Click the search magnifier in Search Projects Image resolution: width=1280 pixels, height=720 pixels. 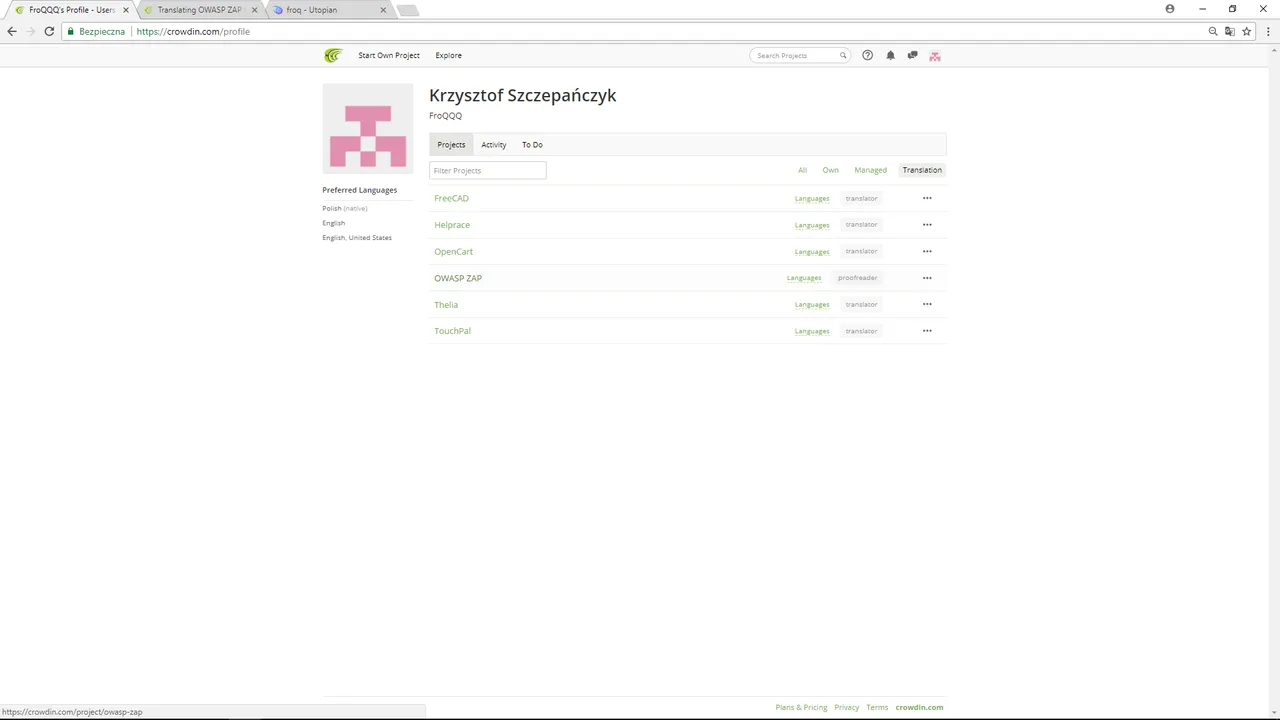click(x=843, y=55)
